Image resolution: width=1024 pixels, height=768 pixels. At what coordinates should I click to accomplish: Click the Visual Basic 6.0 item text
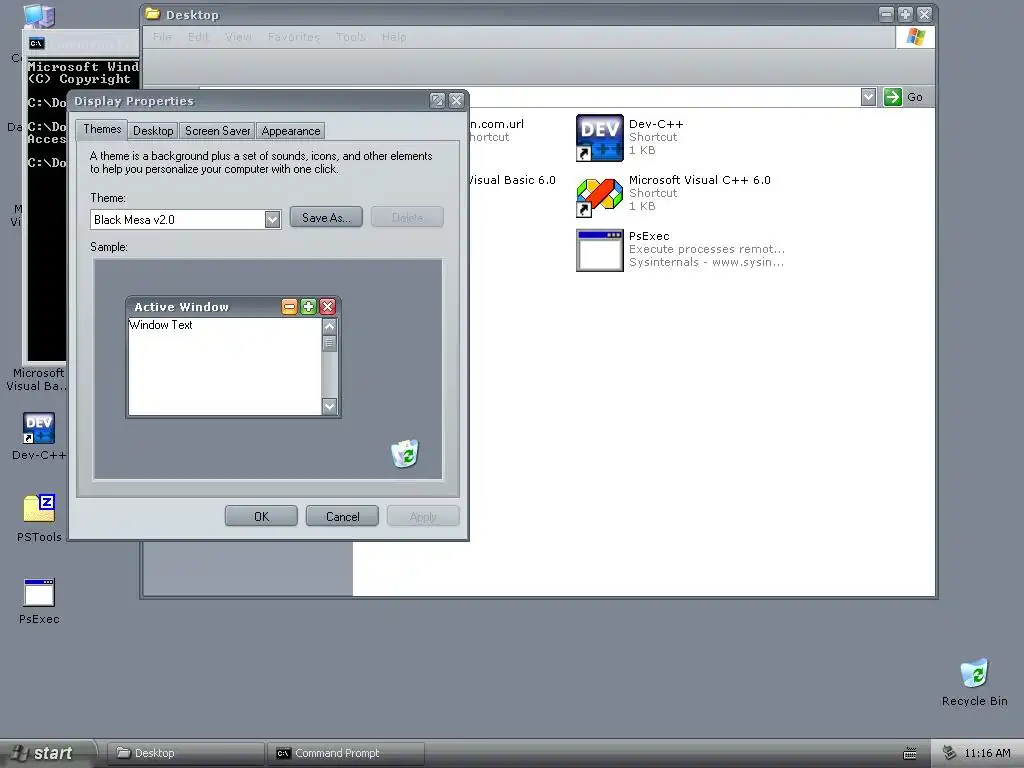tap(511, 180)
